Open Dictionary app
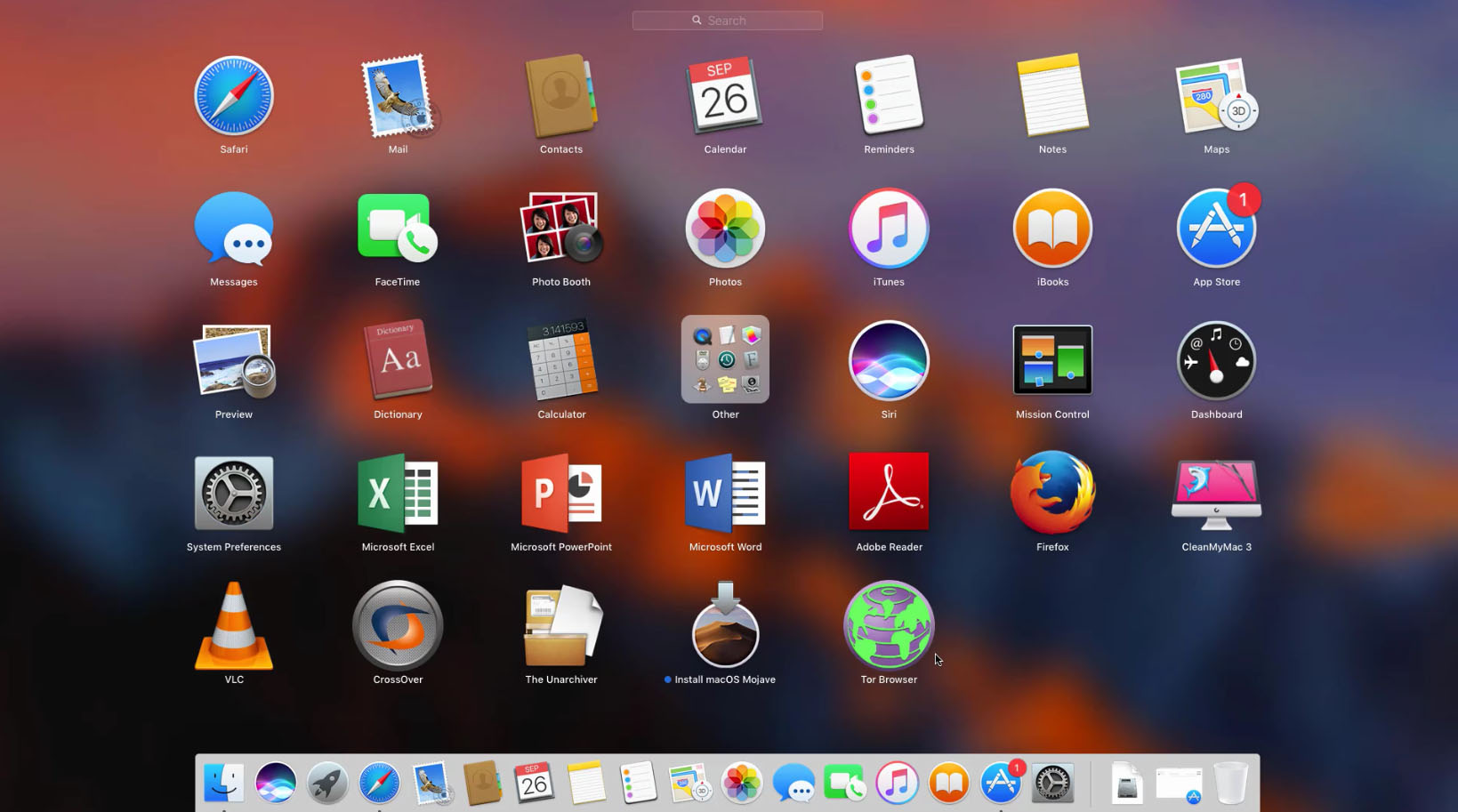Viewport: 1458px width, 812px height. (x=398, y=361)
